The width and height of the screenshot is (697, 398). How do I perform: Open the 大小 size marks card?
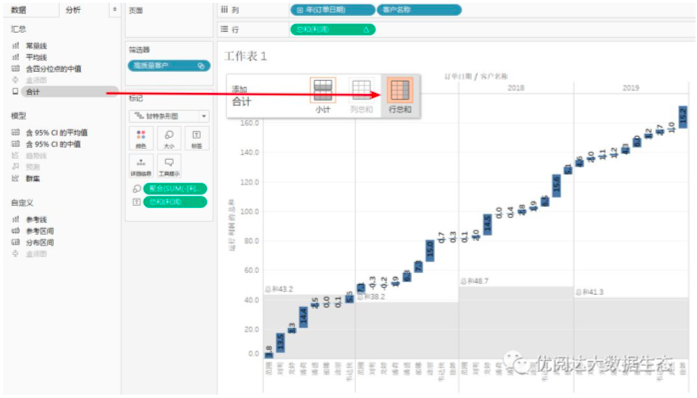click(169, 138)
